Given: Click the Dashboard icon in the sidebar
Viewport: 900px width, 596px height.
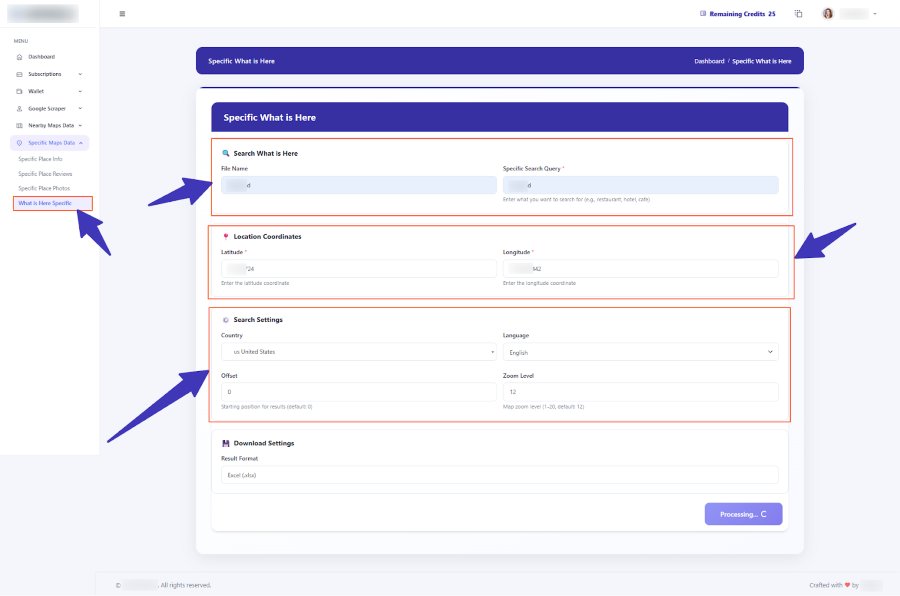Looking at the screenshot, I should 22,57.
